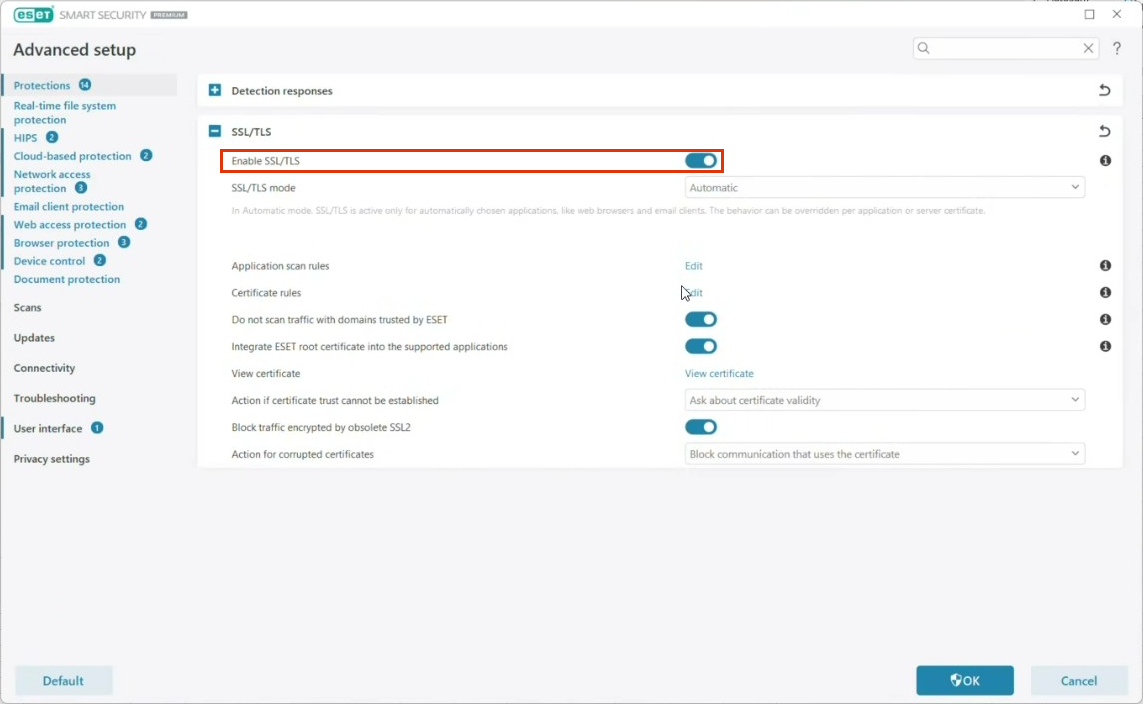Click the Default button
The height and width of the screenshot is (704, 1143).
pyautogui.click(x=63, y=681)
